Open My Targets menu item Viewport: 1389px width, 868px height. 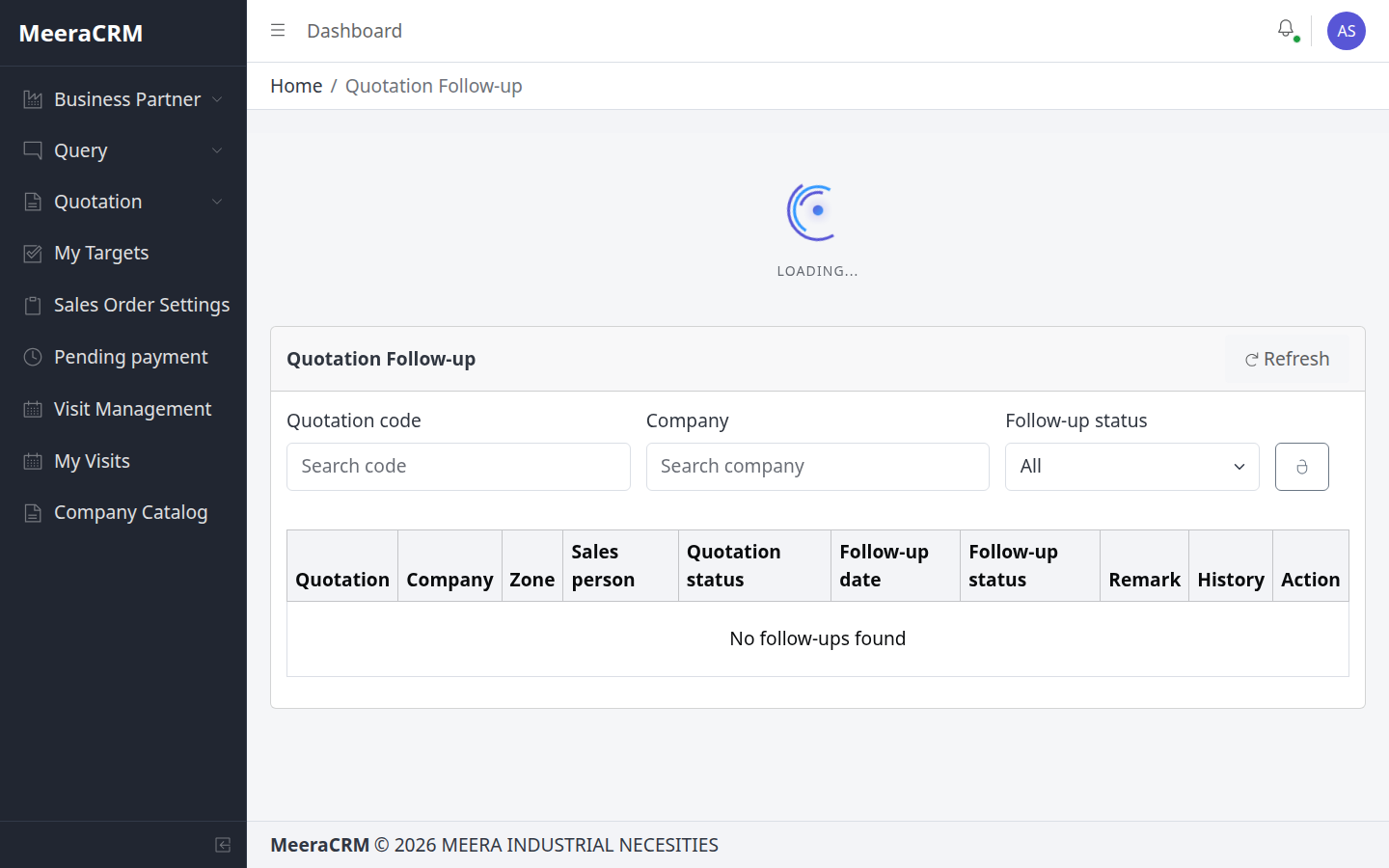pos(123,254)
